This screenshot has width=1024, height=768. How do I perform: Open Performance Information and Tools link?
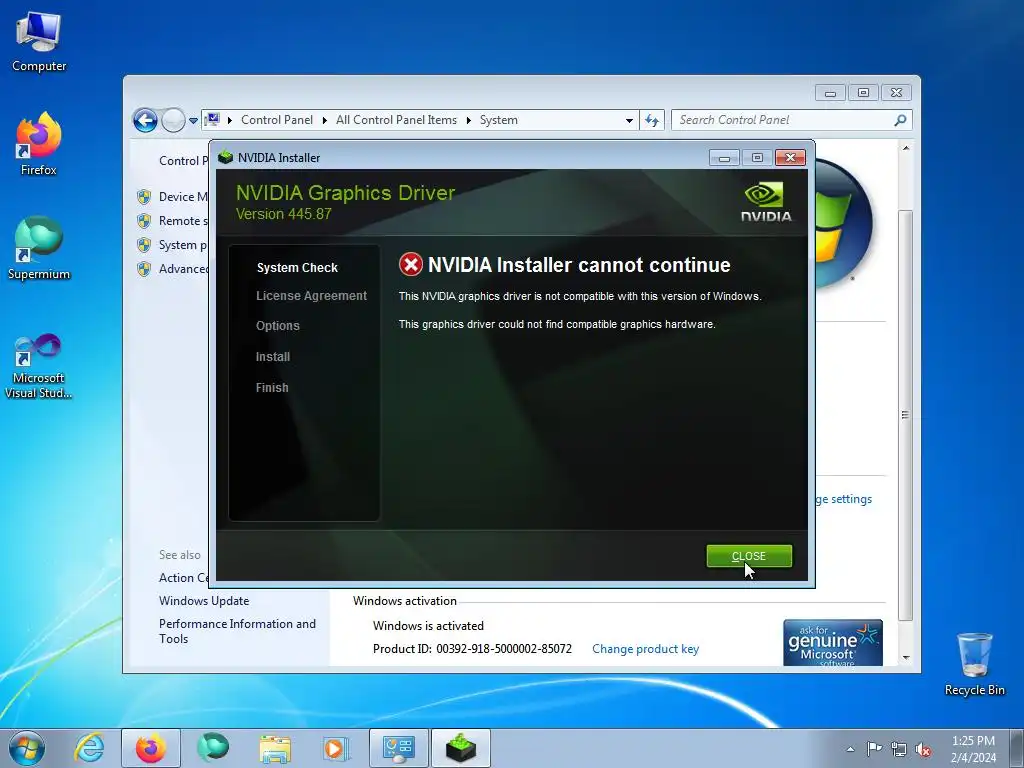point(237,632)
